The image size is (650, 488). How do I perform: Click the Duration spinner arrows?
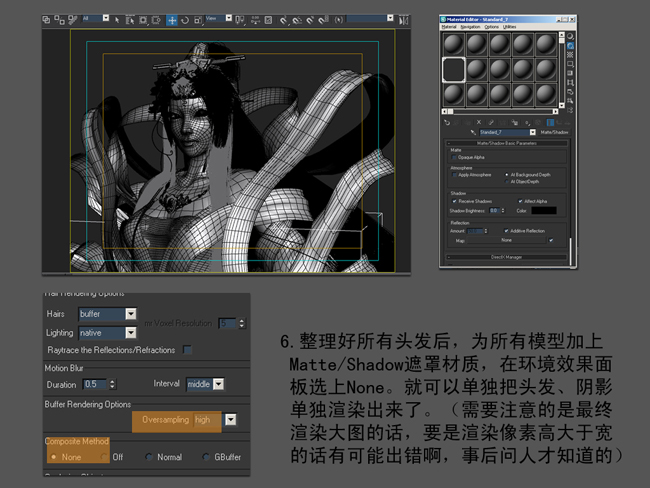(x=112, y=384)
